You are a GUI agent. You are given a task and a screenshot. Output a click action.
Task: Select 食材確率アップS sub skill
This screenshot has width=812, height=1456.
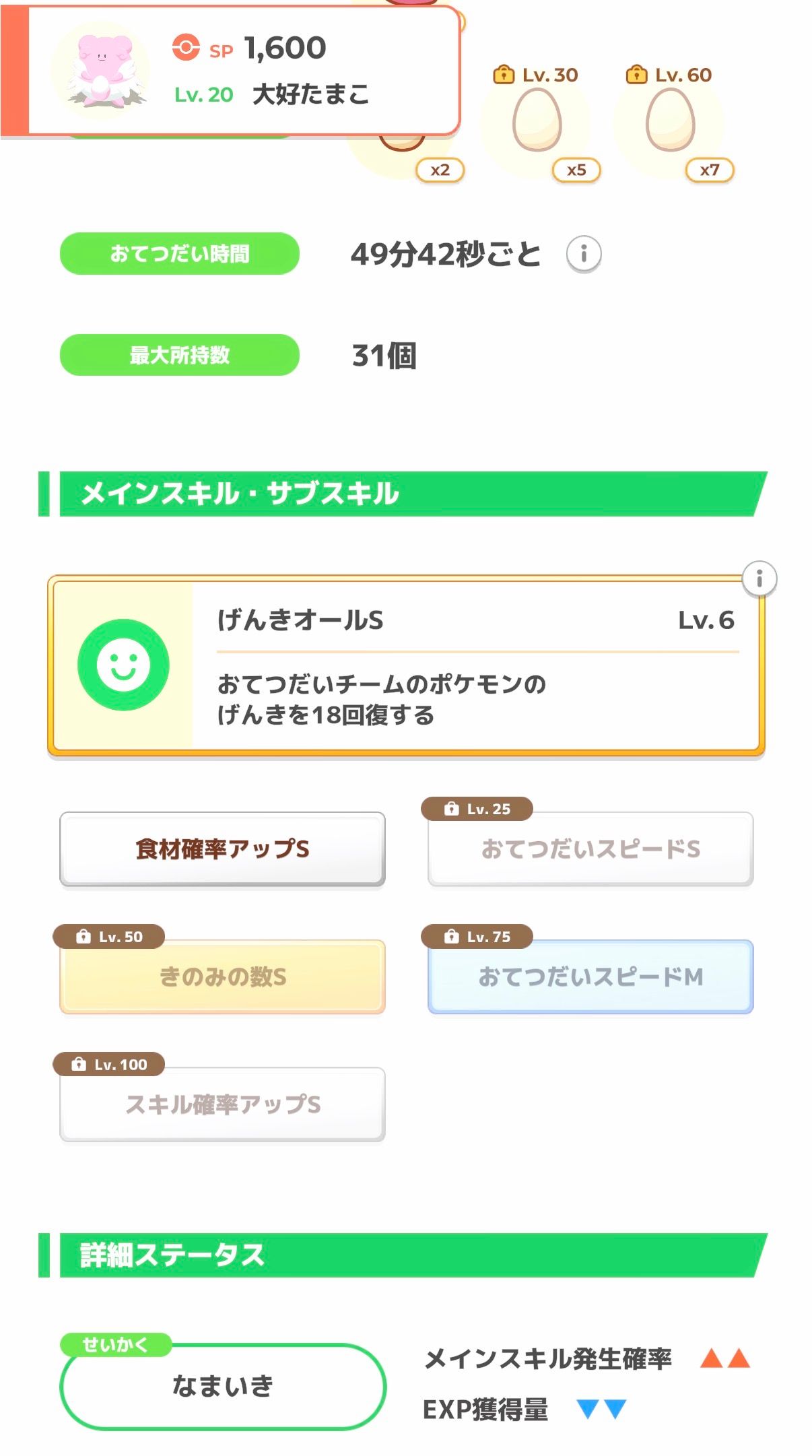pos(222,849)
